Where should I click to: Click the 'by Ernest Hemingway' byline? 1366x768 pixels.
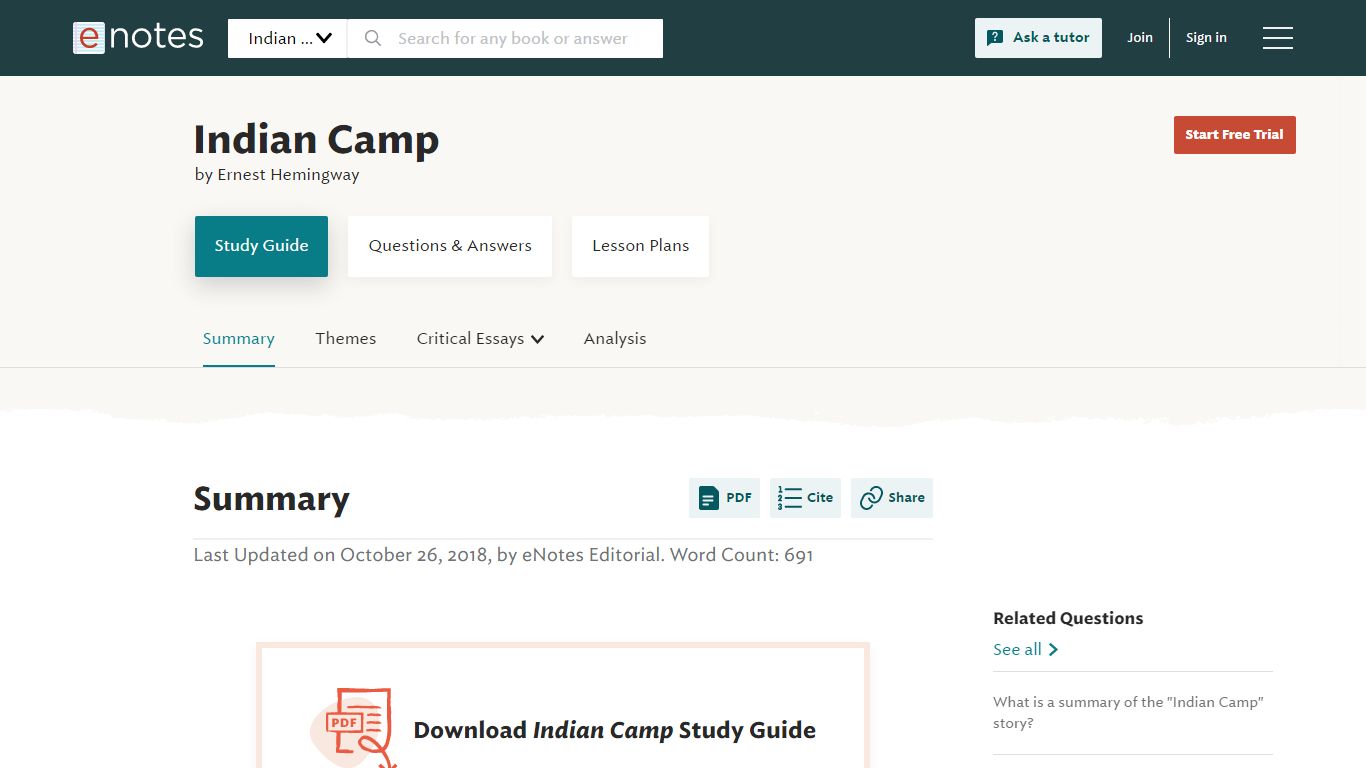click(x=277, y=175)
